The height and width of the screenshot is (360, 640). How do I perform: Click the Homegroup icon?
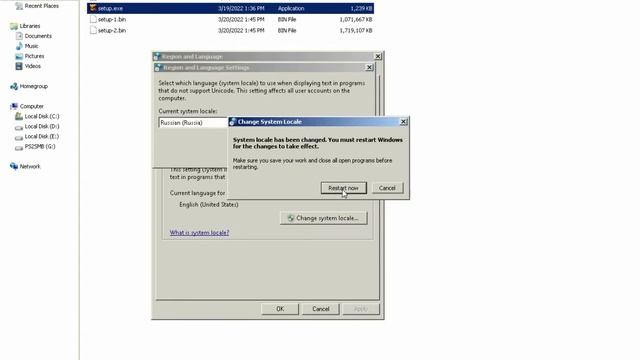[x=14, y=86]
